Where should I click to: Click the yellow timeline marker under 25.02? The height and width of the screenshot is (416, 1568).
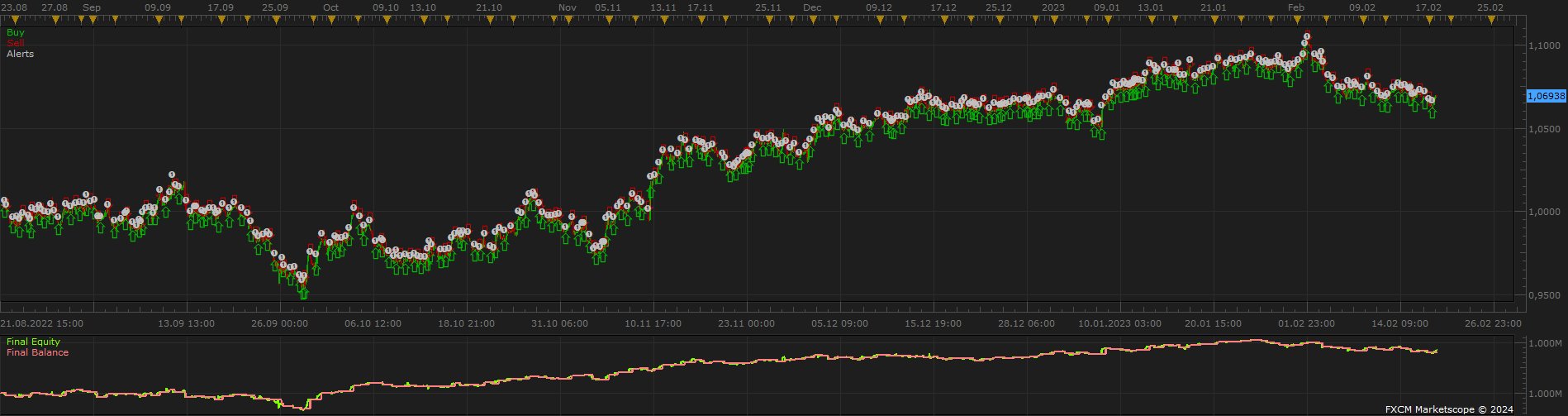(x=1490, y=19)
